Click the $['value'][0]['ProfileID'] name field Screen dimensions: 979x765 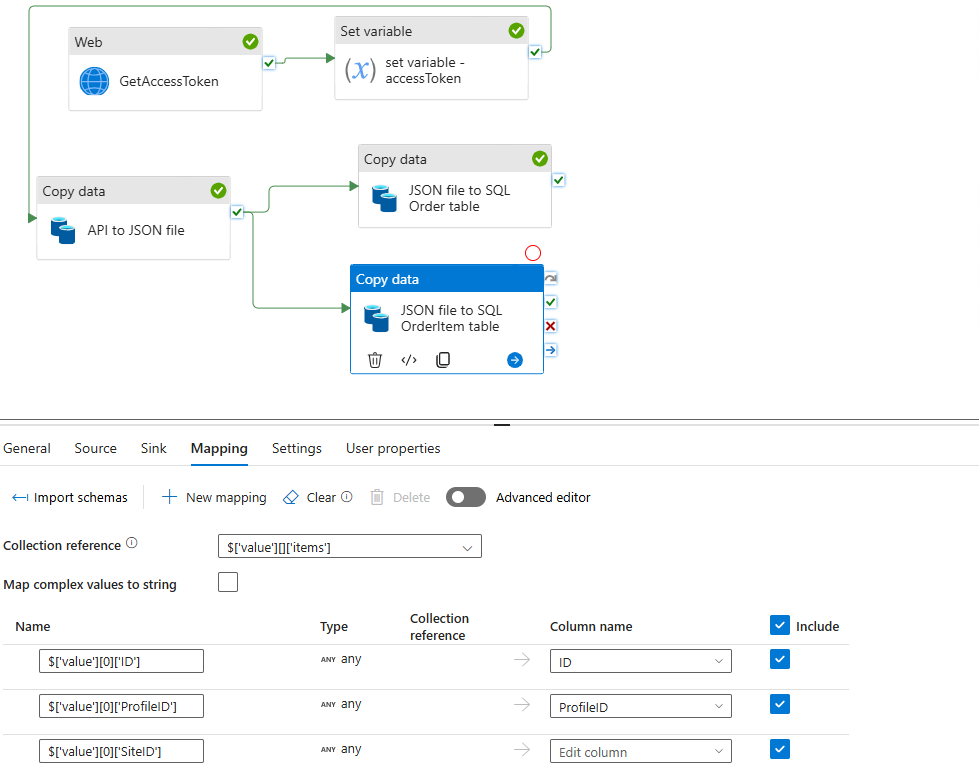tap(121, 706)
